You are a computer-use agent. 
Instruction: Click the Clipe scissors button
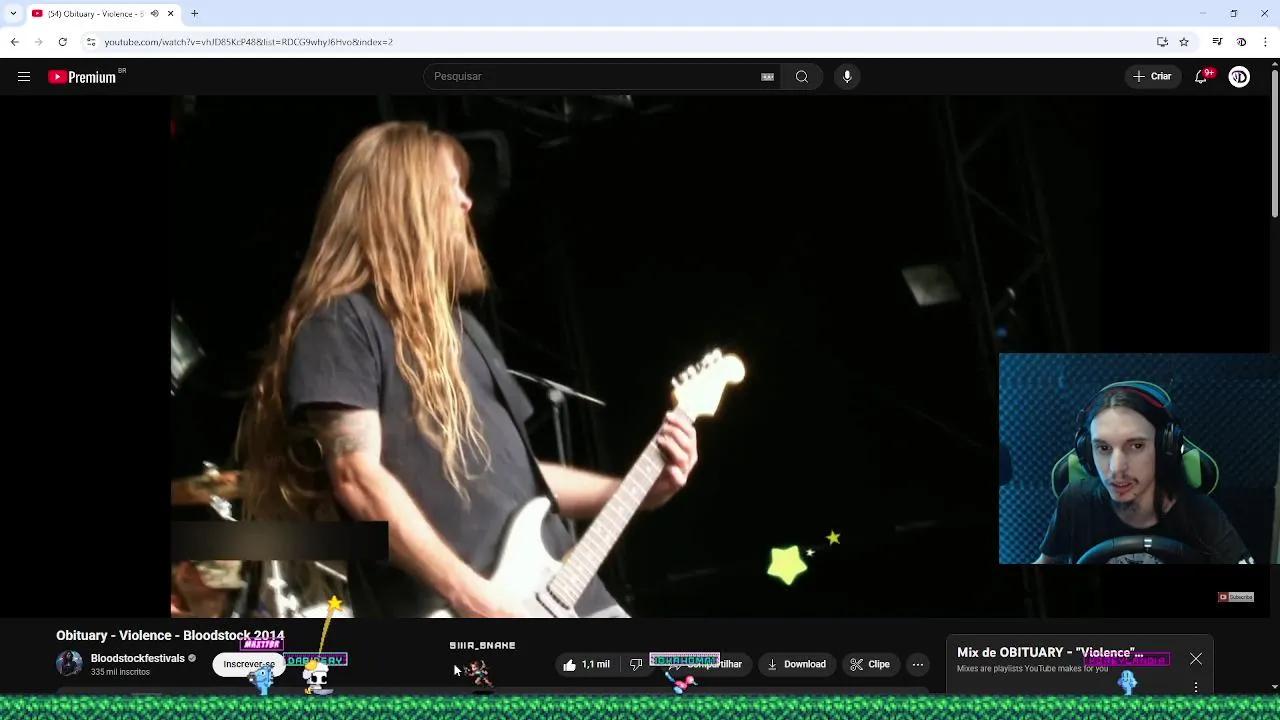870,664
